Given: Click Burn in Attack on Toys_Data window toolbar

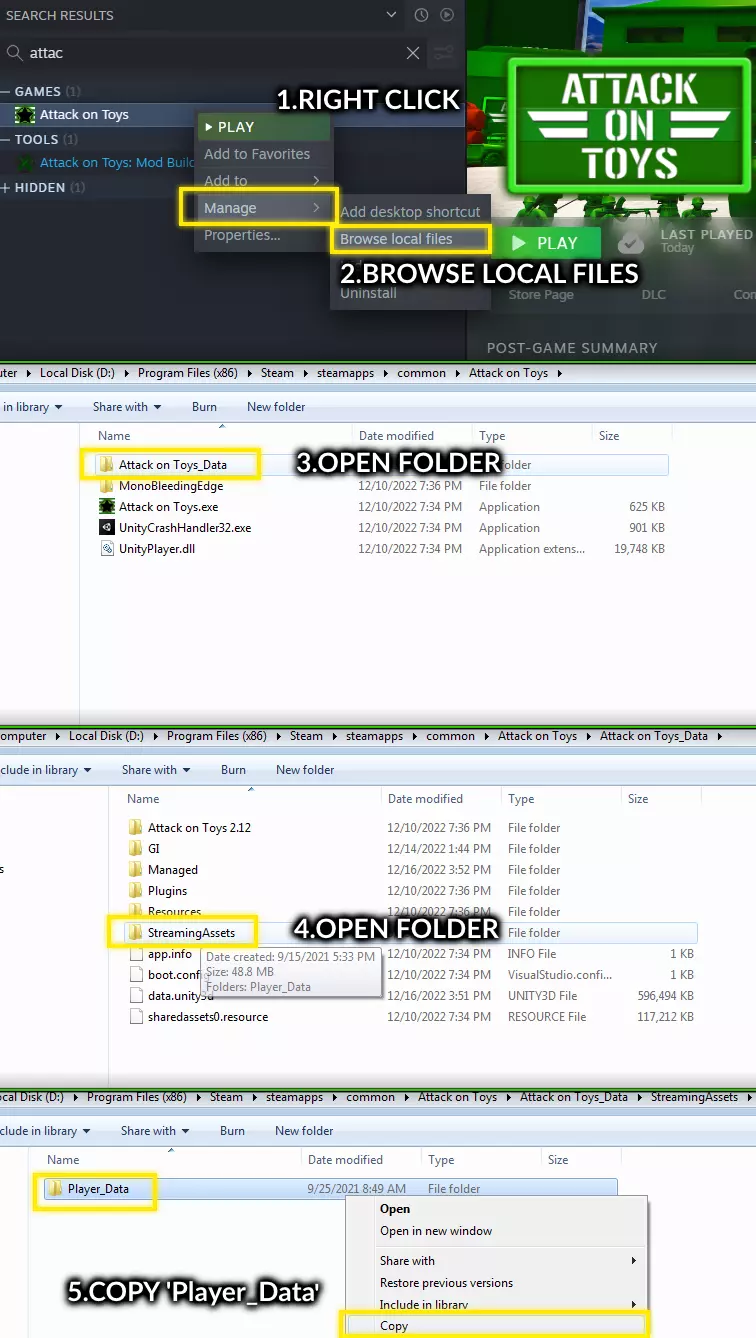Looking at the screenshot, I should tap(233, 770).
